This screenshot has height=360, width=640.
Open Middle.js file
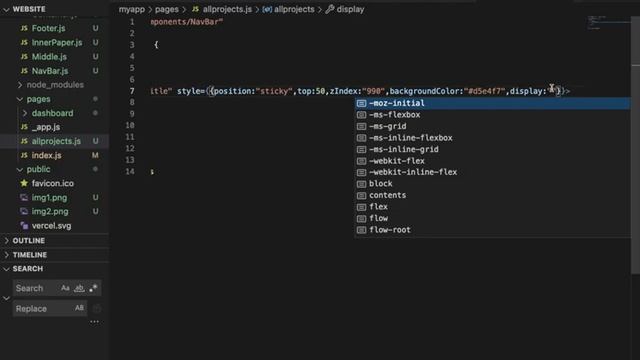(x=49, y=57)
